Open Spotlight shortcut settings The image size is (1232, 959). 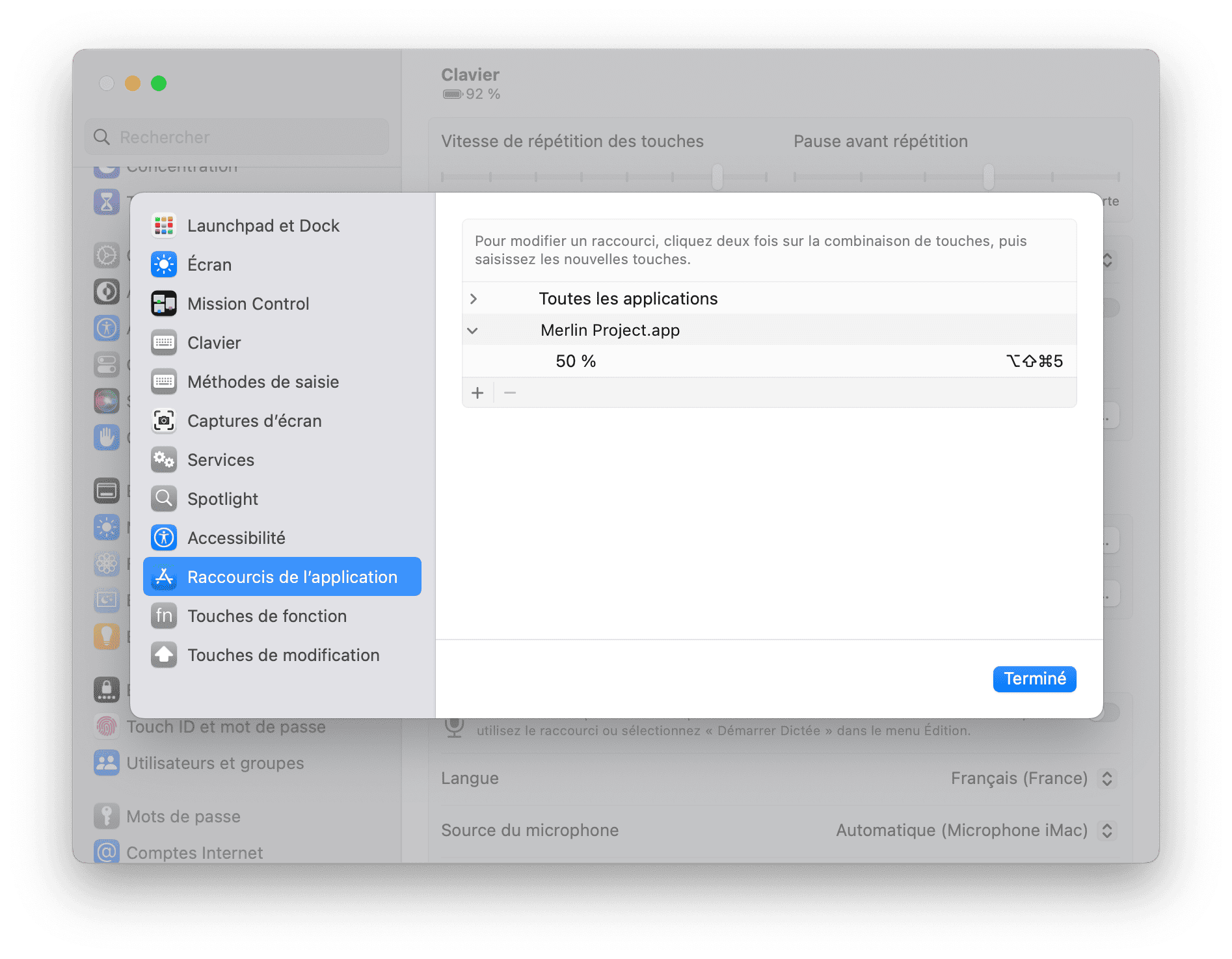[x=222, y=498]
